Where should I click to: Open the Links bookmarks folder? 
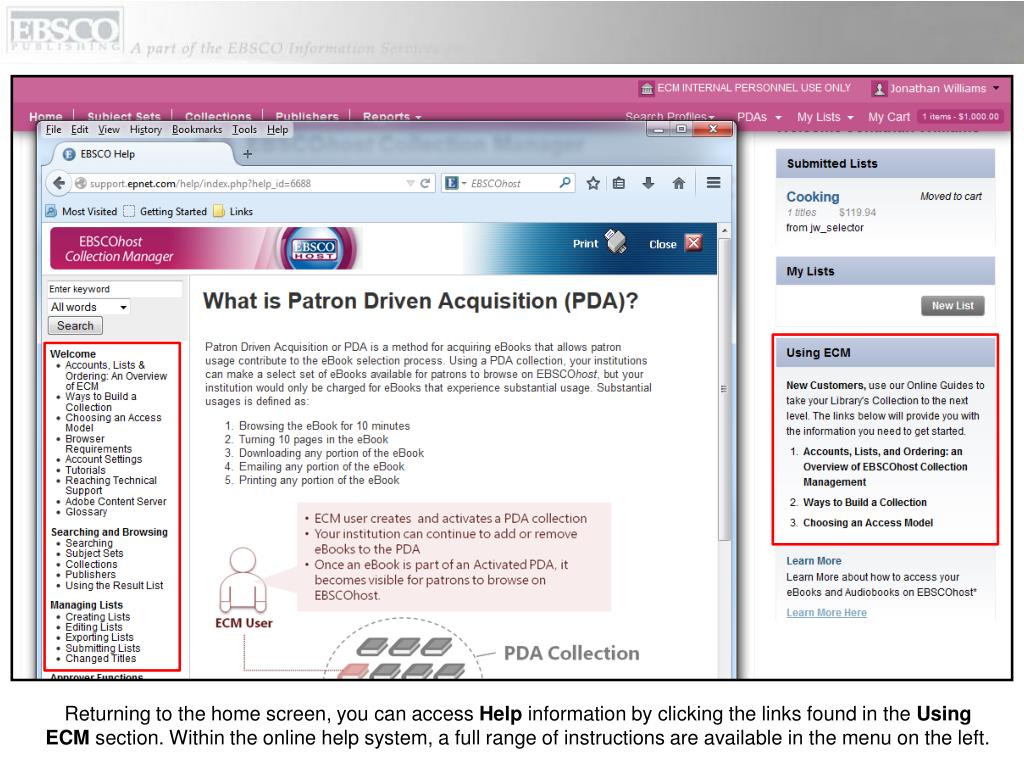(233, 212)
